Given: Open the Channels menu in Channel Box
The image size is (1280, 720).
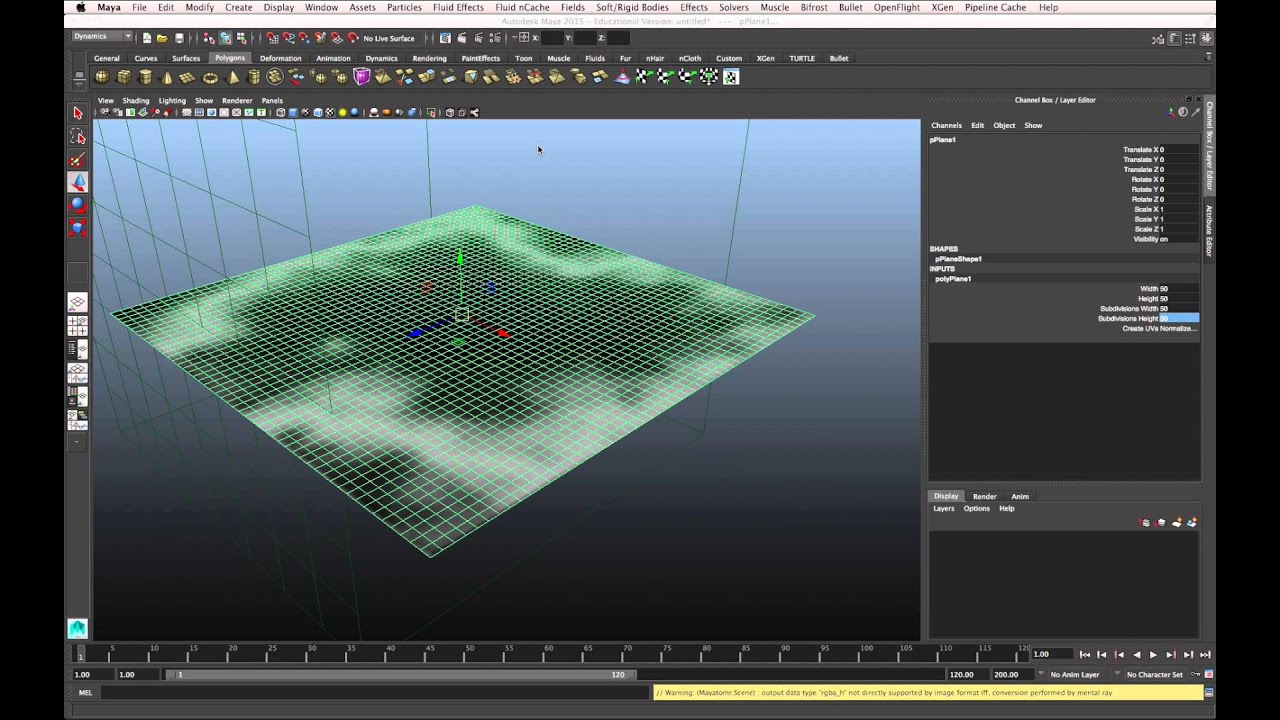Looking at the screenshot, I should [946, 125].
